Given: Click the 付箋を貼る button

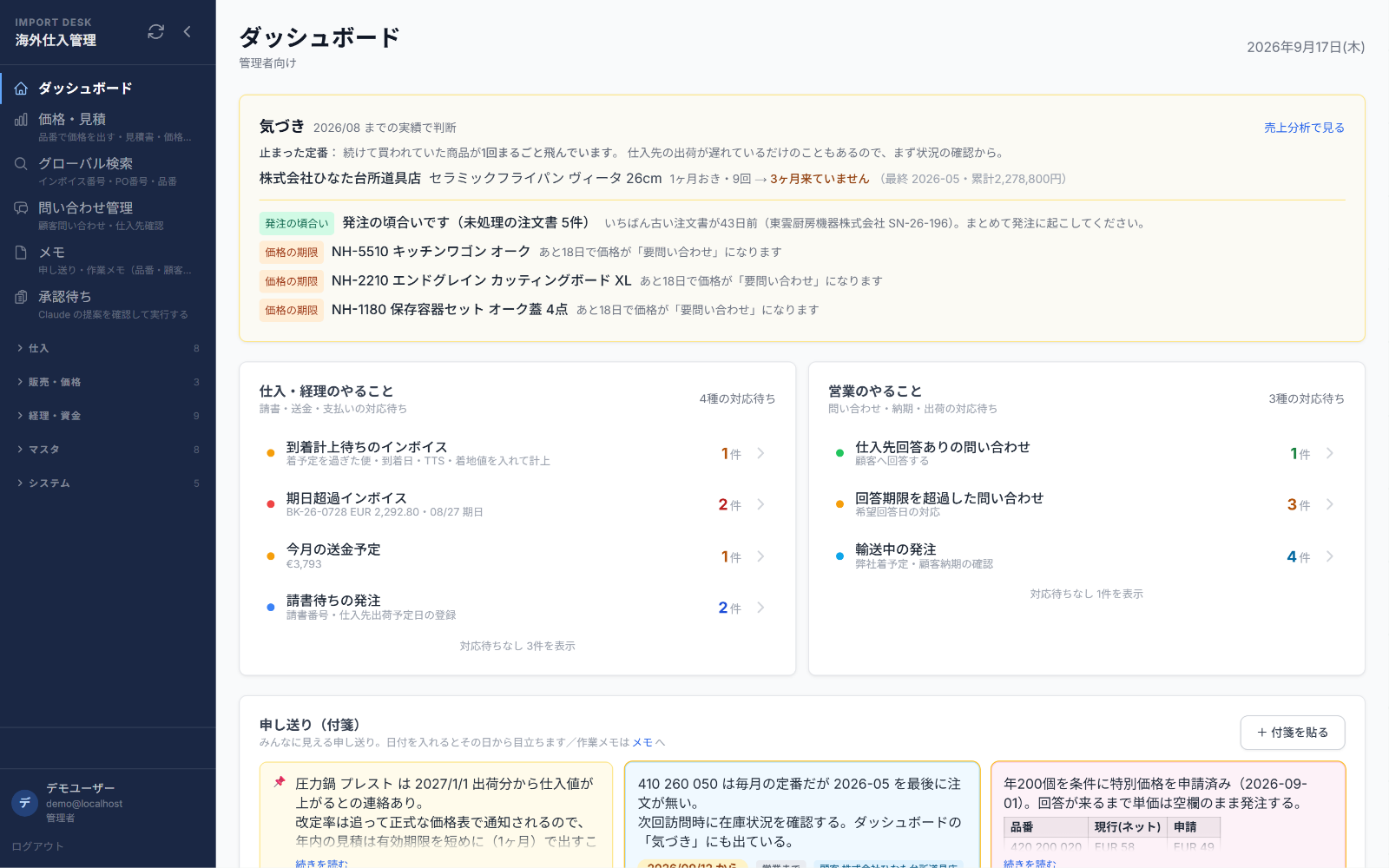Looking at the screenshot, I should [1293, 733].
